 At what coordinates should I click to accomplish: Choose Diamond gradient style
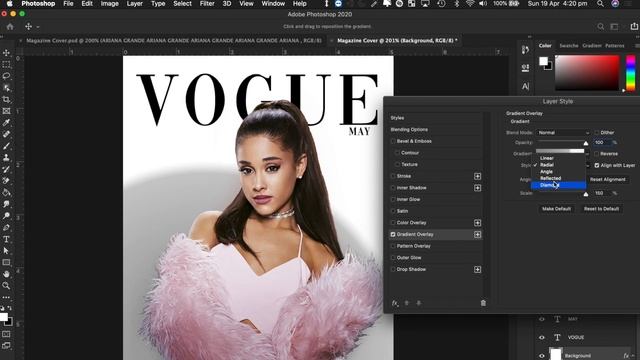point(558,185)
